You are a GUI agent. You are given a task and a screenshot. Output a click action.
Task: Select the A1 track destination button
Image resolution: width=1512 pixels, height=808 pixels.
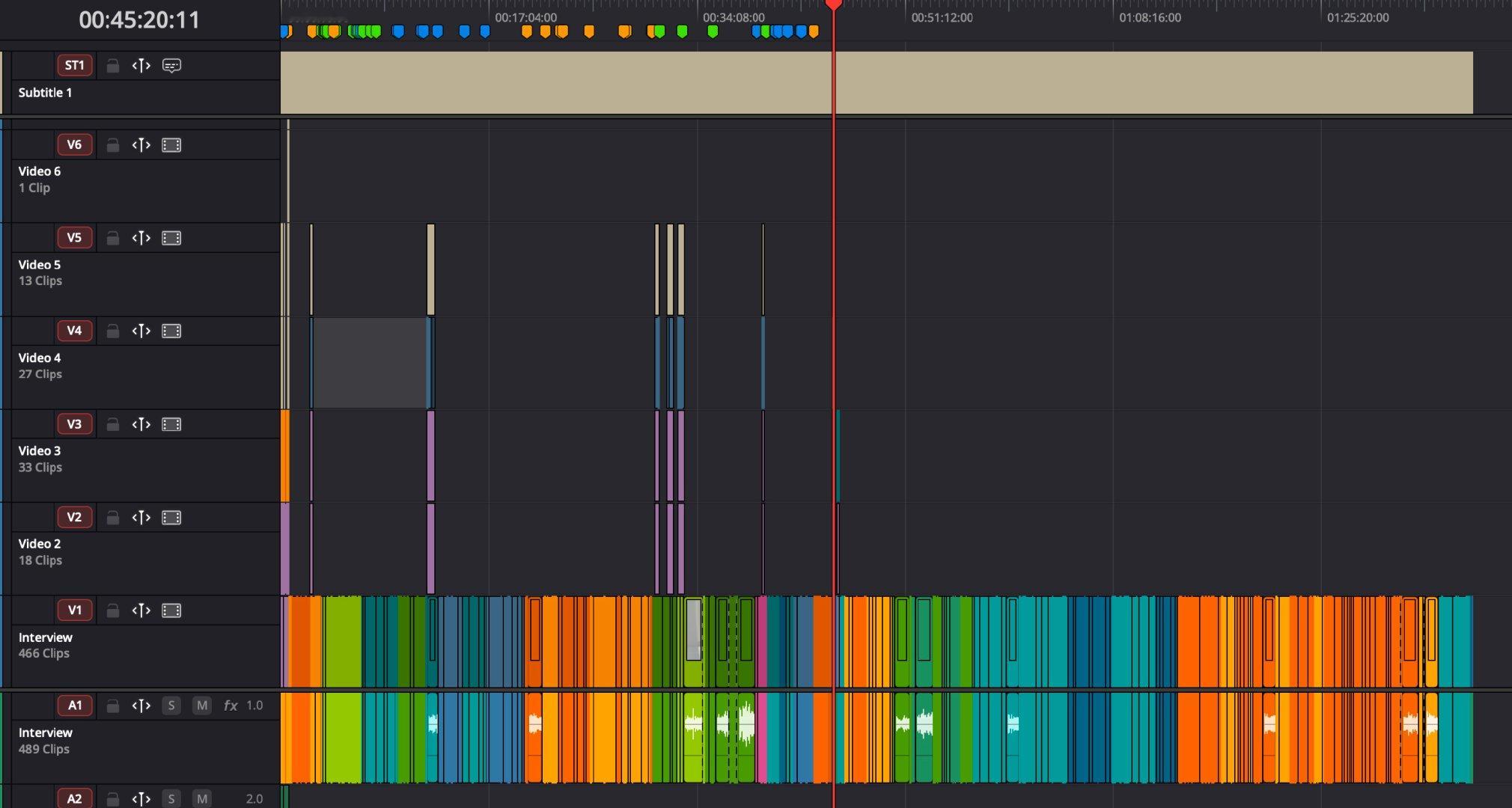(x=75, y=706)
